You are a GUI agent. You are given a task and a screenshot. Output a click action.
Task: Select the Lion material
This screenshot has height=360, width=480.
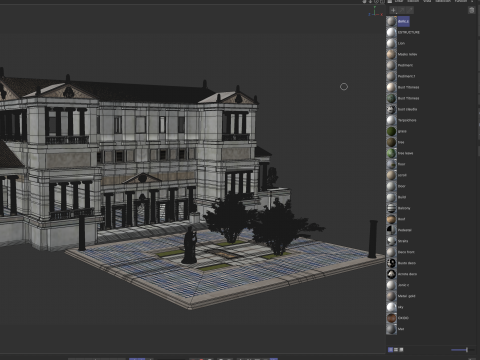396,43
